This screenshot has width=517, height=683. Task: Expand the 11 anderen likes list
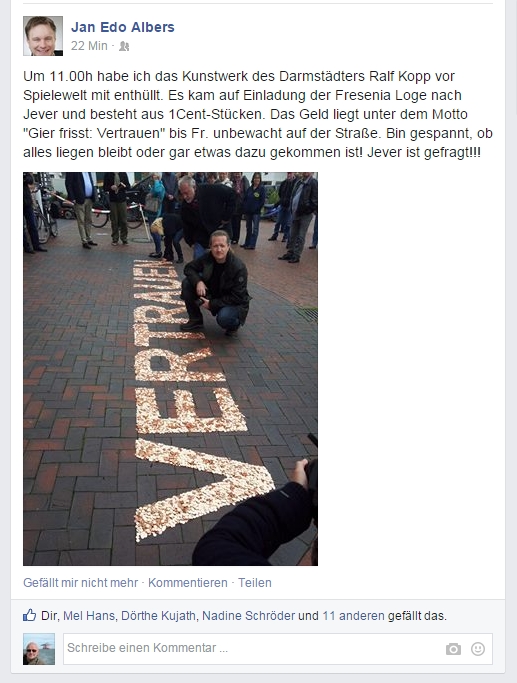point(353,616)
